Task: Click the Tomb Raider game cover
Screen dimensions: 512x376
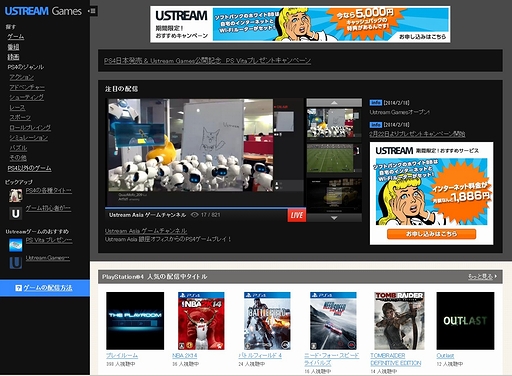Action: tap(399, 321)
